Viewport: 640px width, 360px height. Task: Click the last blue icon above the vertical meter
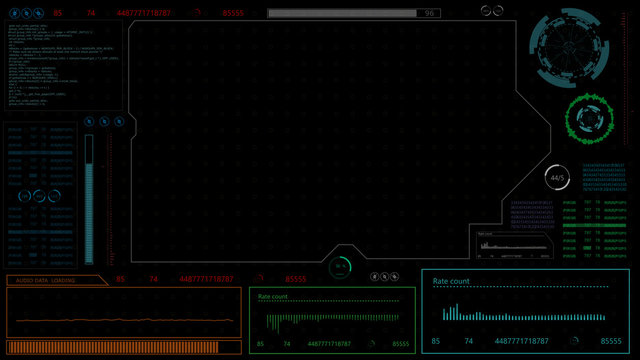click(x=119, y=121)
